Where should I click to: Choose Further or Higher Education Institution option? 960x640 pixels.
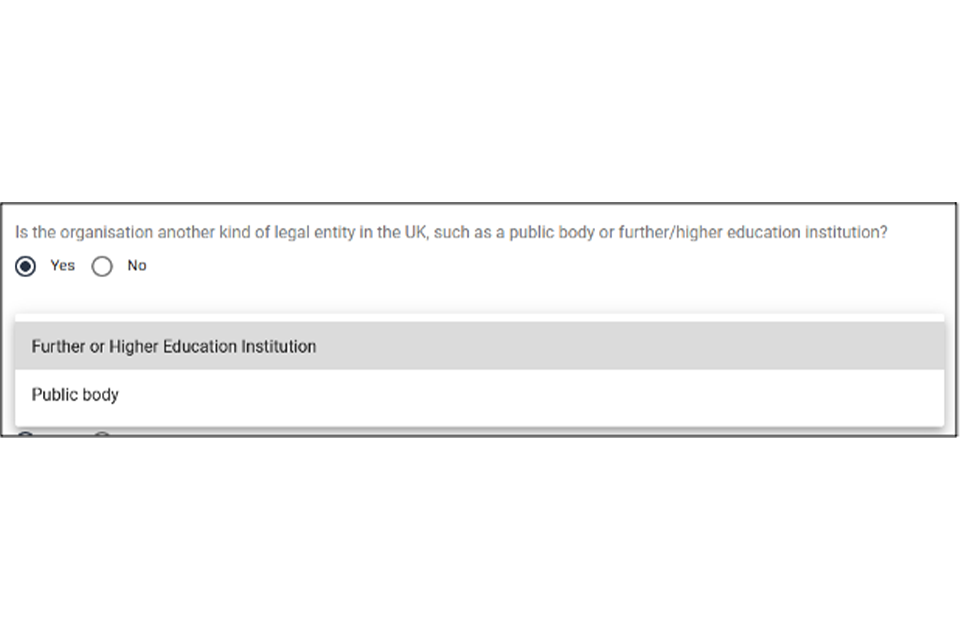click(x=174, y=346)
